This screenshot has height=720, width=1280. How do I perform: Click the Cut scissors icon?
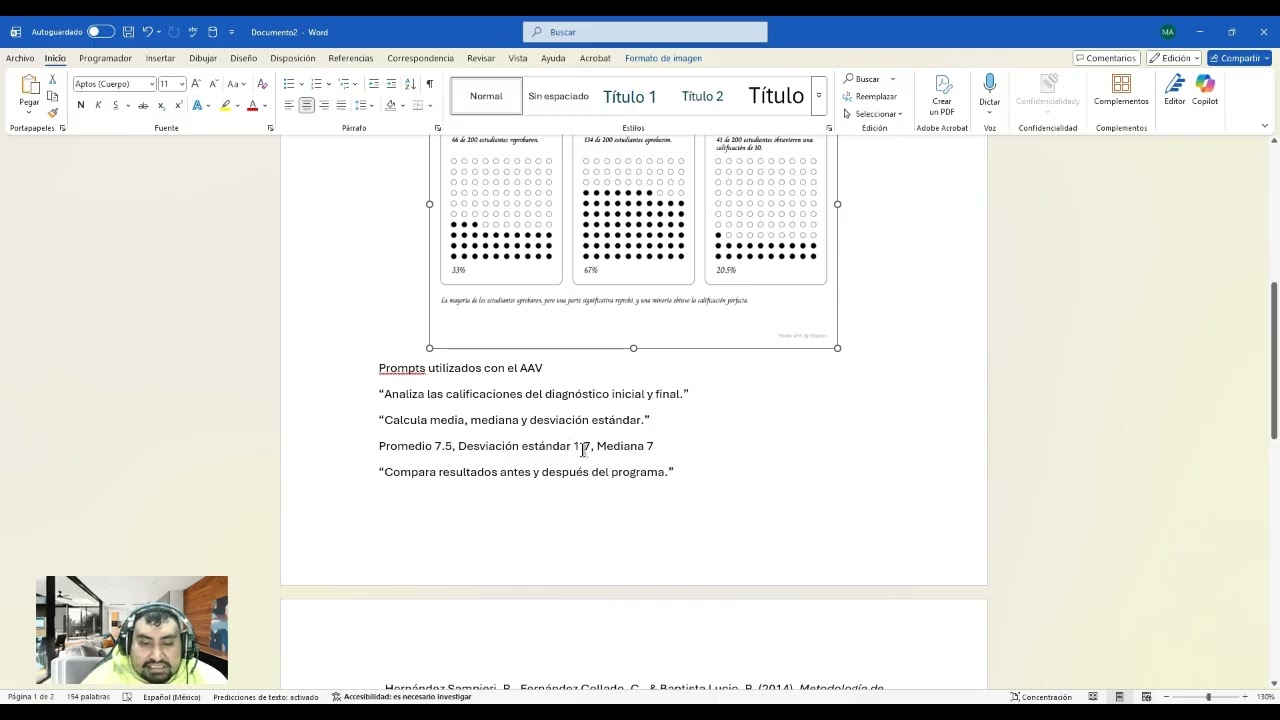pyautogui.click(x=53, y=79)
